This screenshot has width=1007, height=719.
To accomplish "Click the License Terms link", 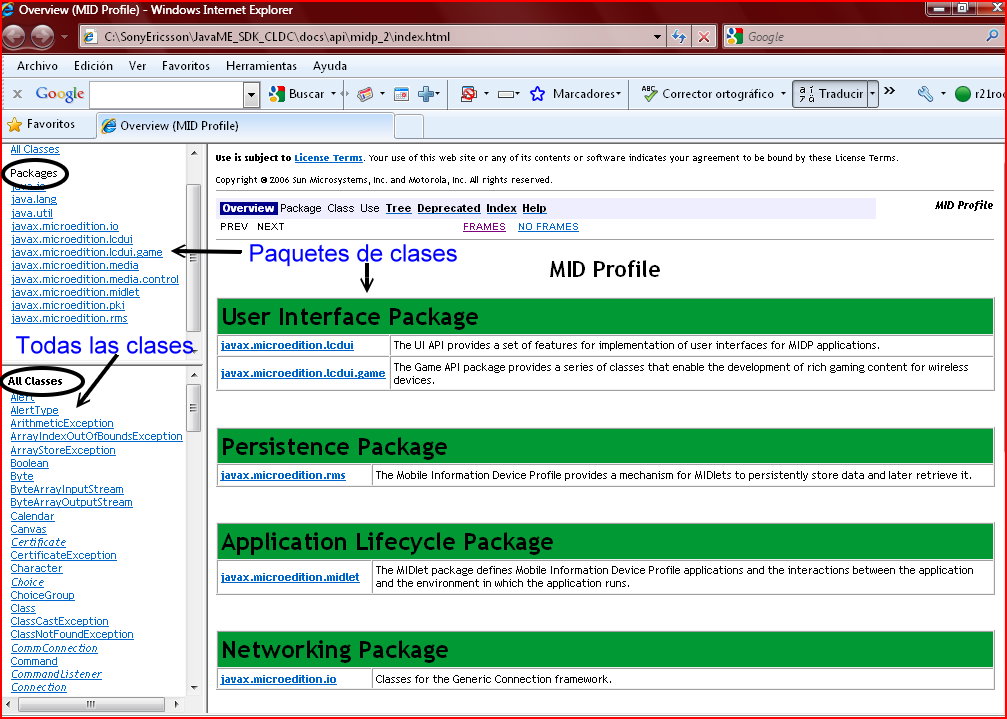I will coord(328,157).
